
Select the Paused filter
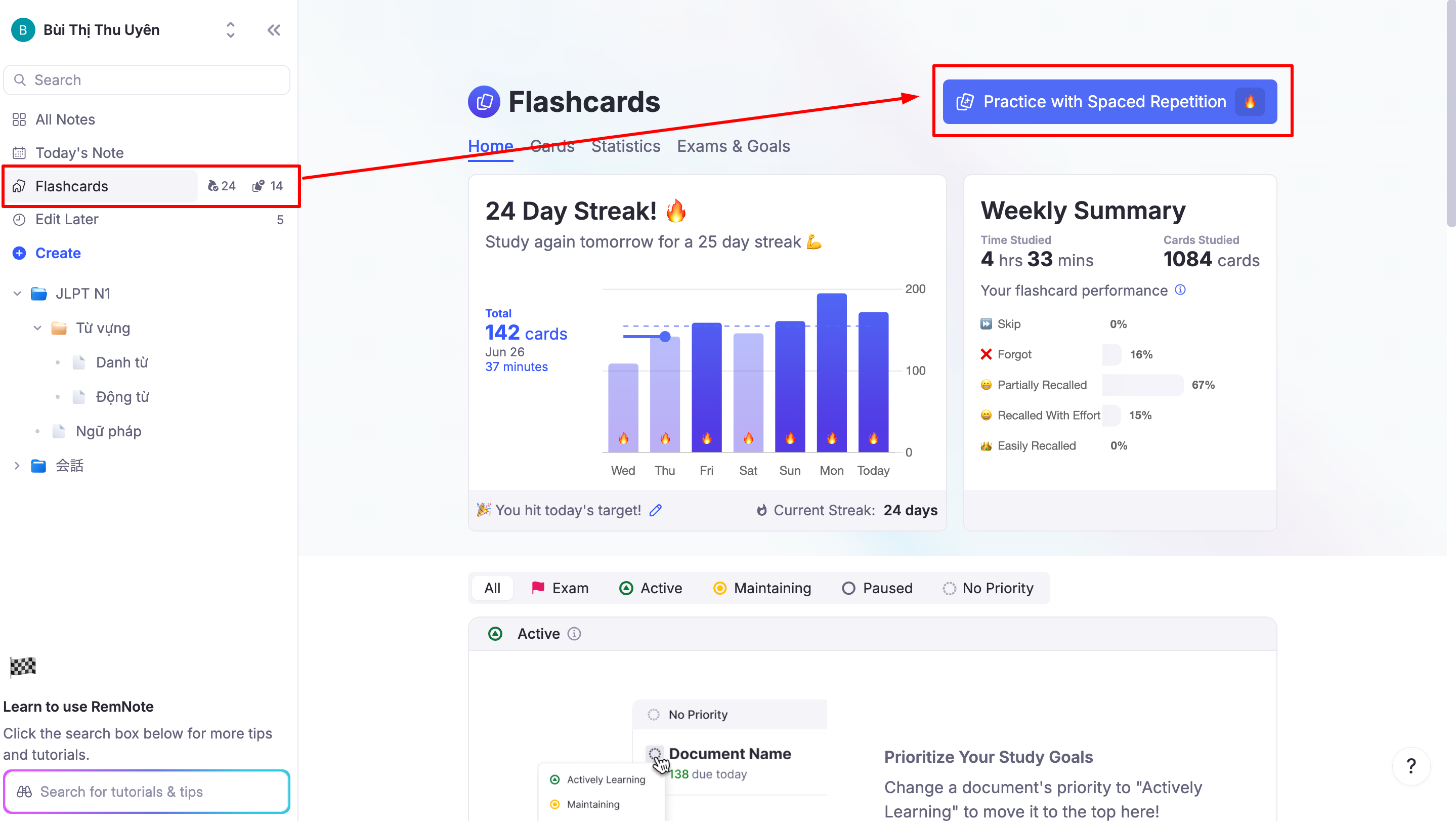coord(877,588)
